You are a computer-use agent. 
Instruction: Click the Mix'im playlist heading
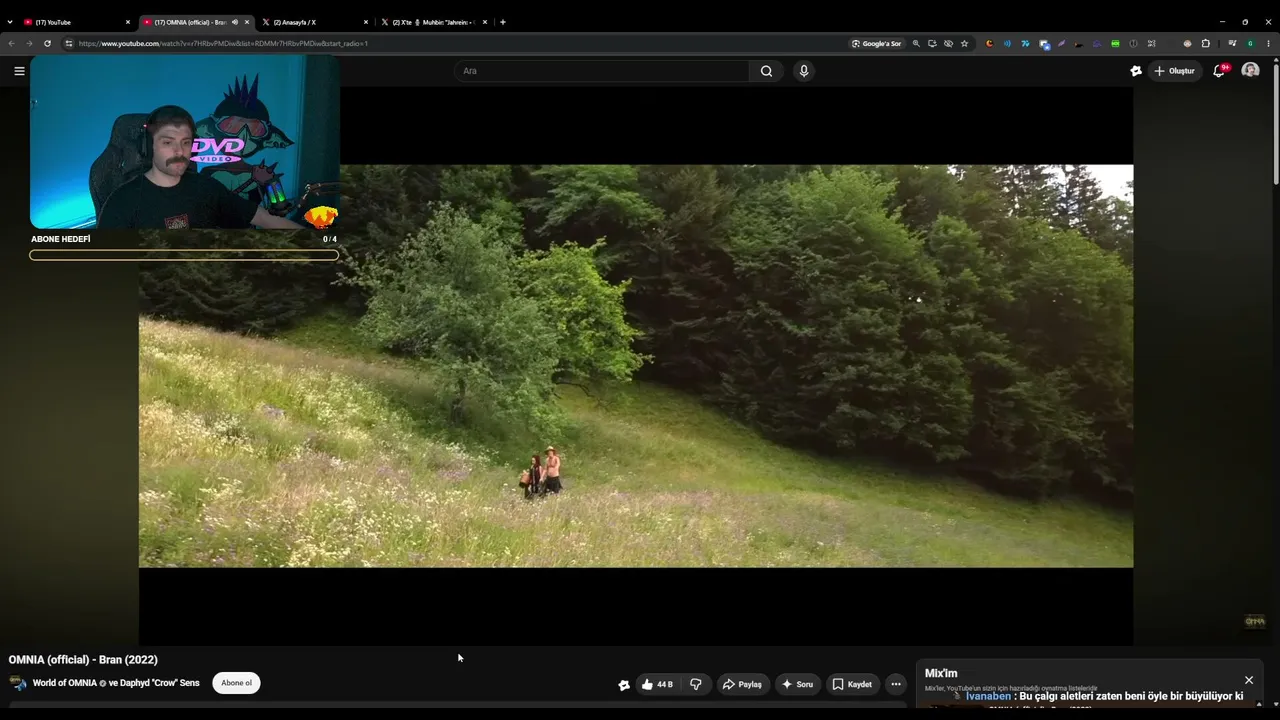coord(941,674)
